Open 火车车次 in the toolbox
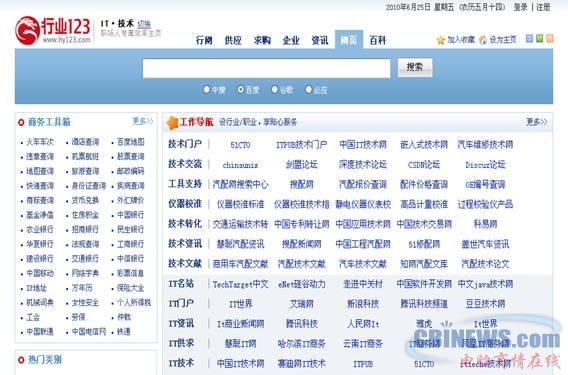The width and height of the screenshot is (568, 375). click(40, 142)
